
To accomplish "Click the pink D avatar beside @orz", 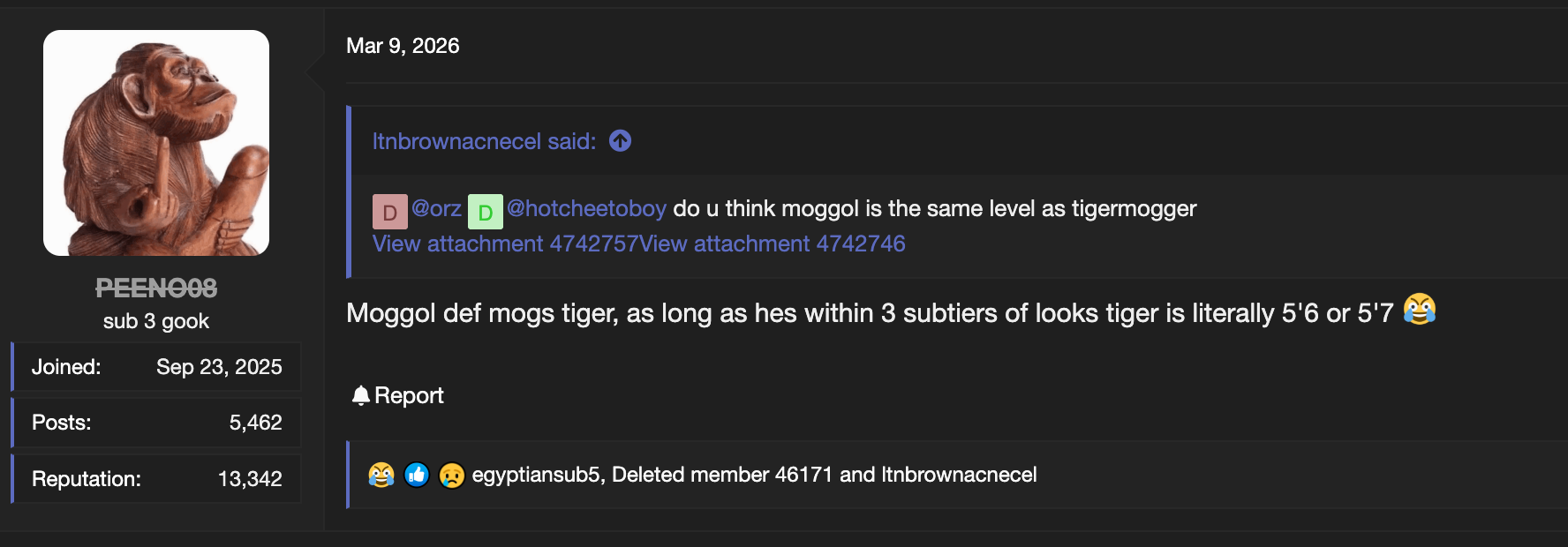I will (x=389, y=212).
